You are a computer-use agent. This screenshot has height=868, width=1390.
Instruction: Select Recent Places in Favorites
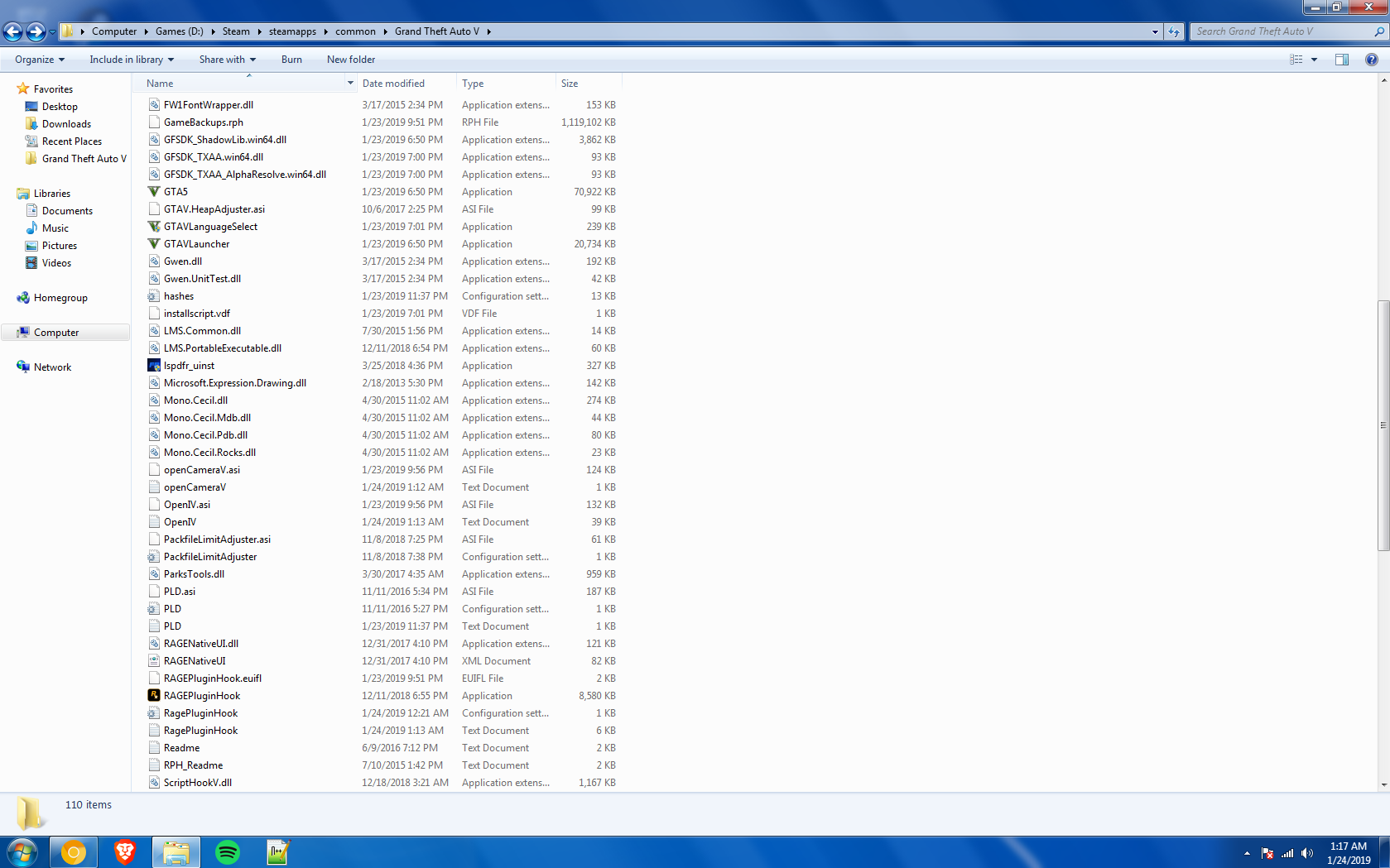click(72, 141)
